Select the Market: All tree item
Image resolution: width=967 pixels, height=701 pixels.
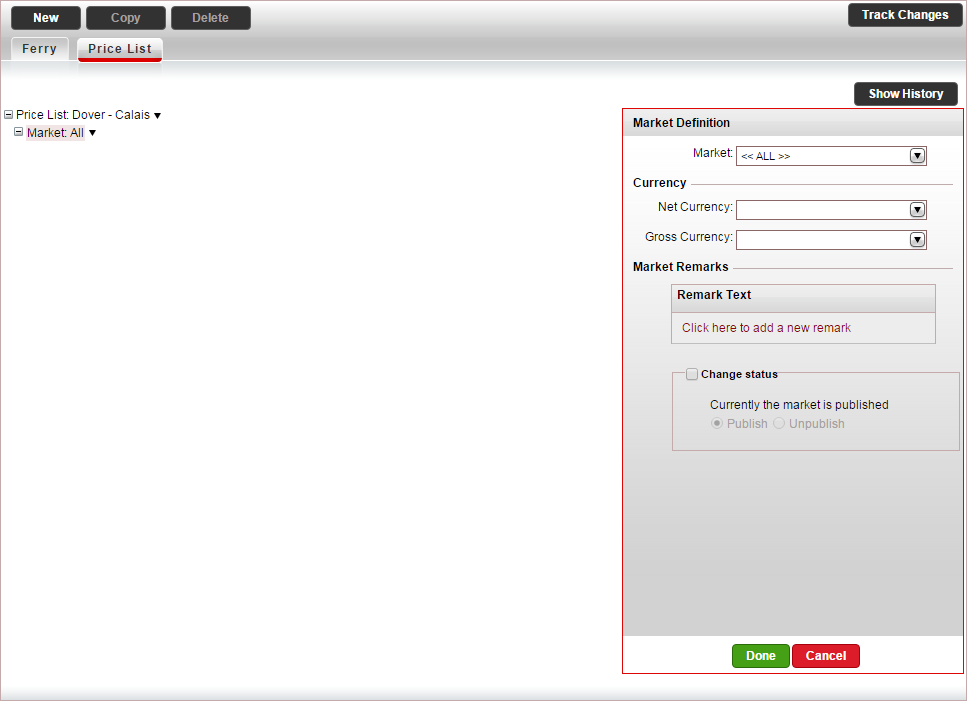[x=56, y=133]
